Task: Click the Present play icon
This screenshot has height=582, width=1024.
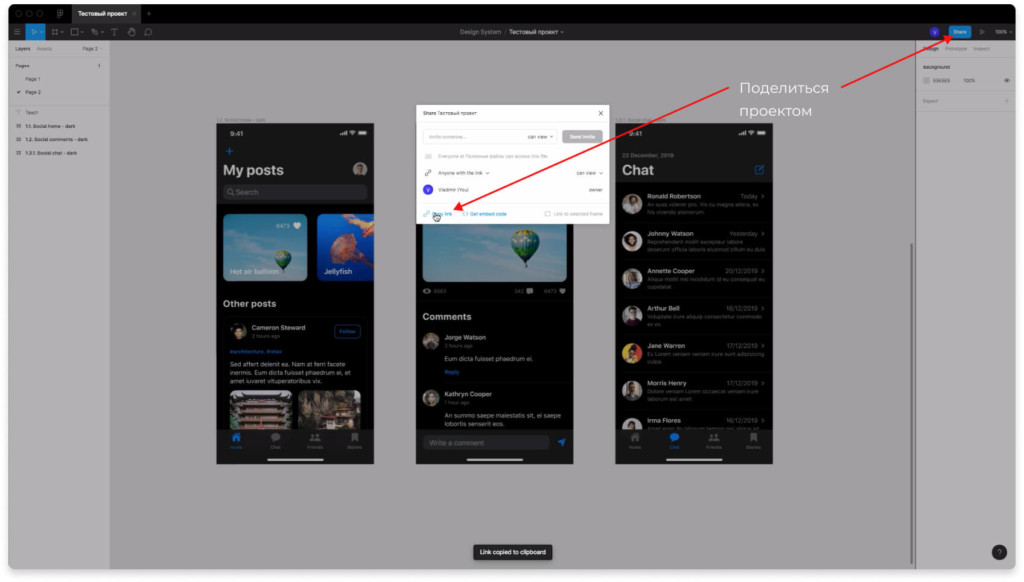Action: coord(981,32)
